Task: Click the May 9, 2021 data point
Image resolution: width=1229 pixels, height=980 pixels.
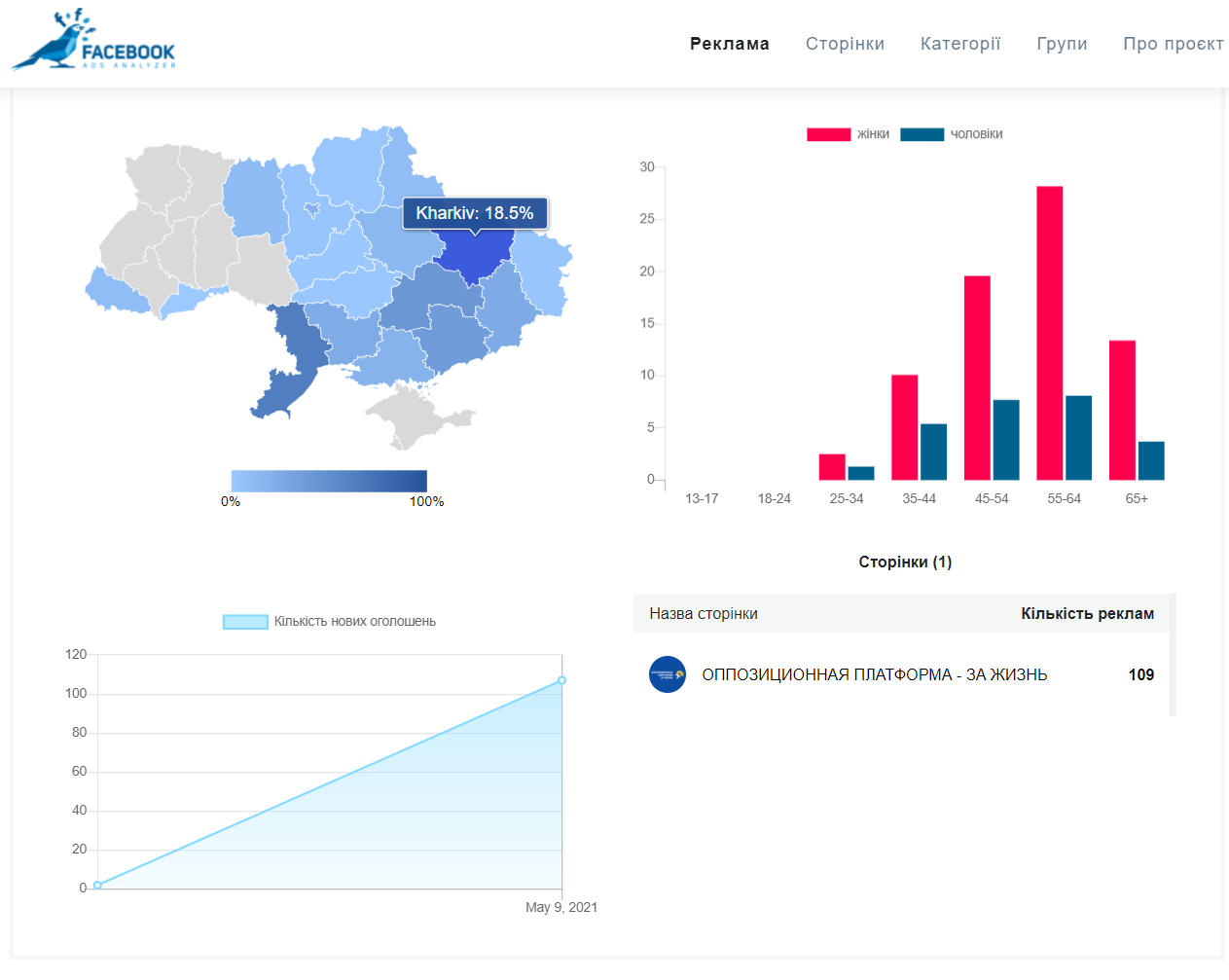Action: click(561, 680)
